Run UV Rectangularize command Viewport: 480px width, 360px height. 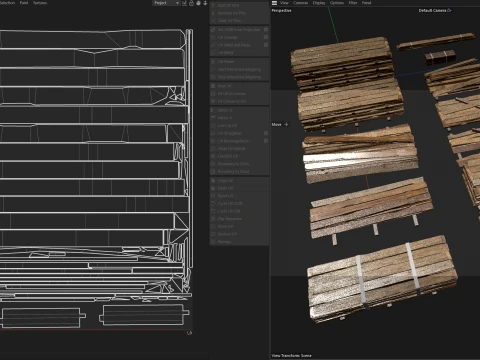(237, 141)
